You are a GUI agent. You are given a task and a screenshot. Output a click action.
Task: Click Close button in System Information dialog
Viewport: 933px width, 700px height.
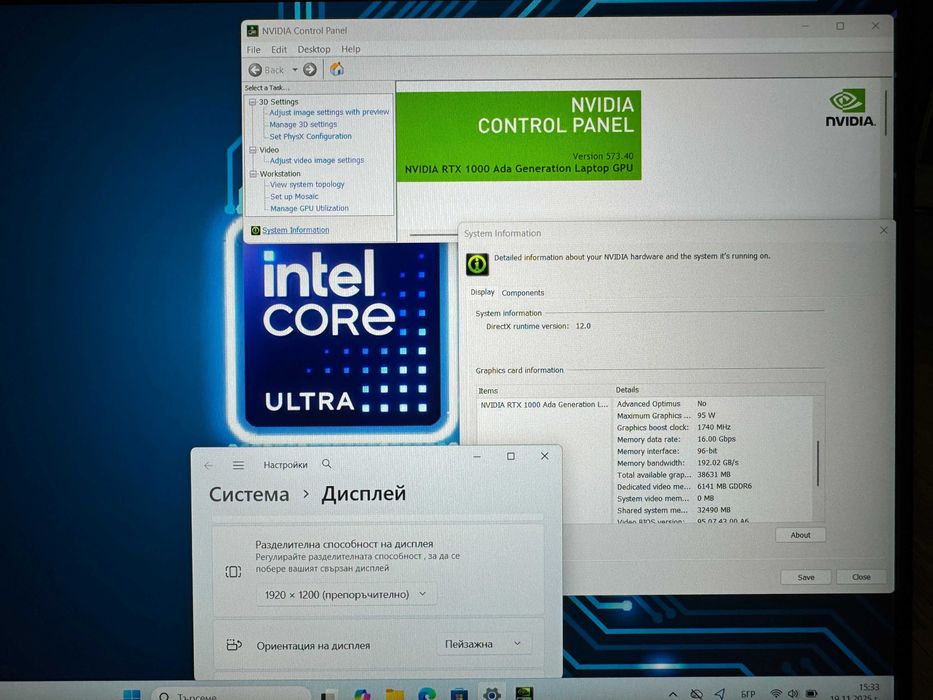pyautogui.click(x=861, y=577)
